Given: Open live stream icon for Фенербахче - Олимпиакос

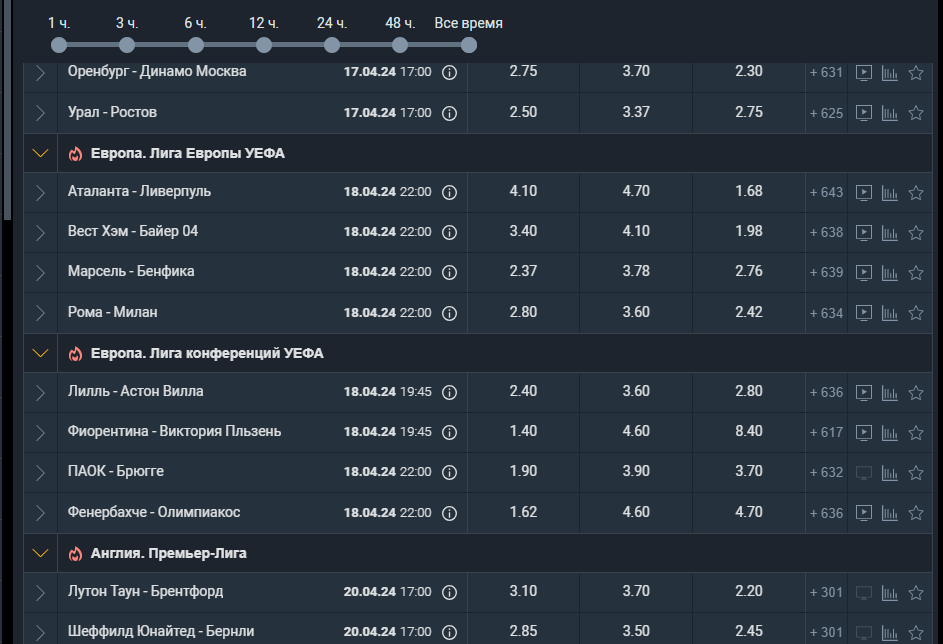Looking at the screenshot, I should 864,513.
